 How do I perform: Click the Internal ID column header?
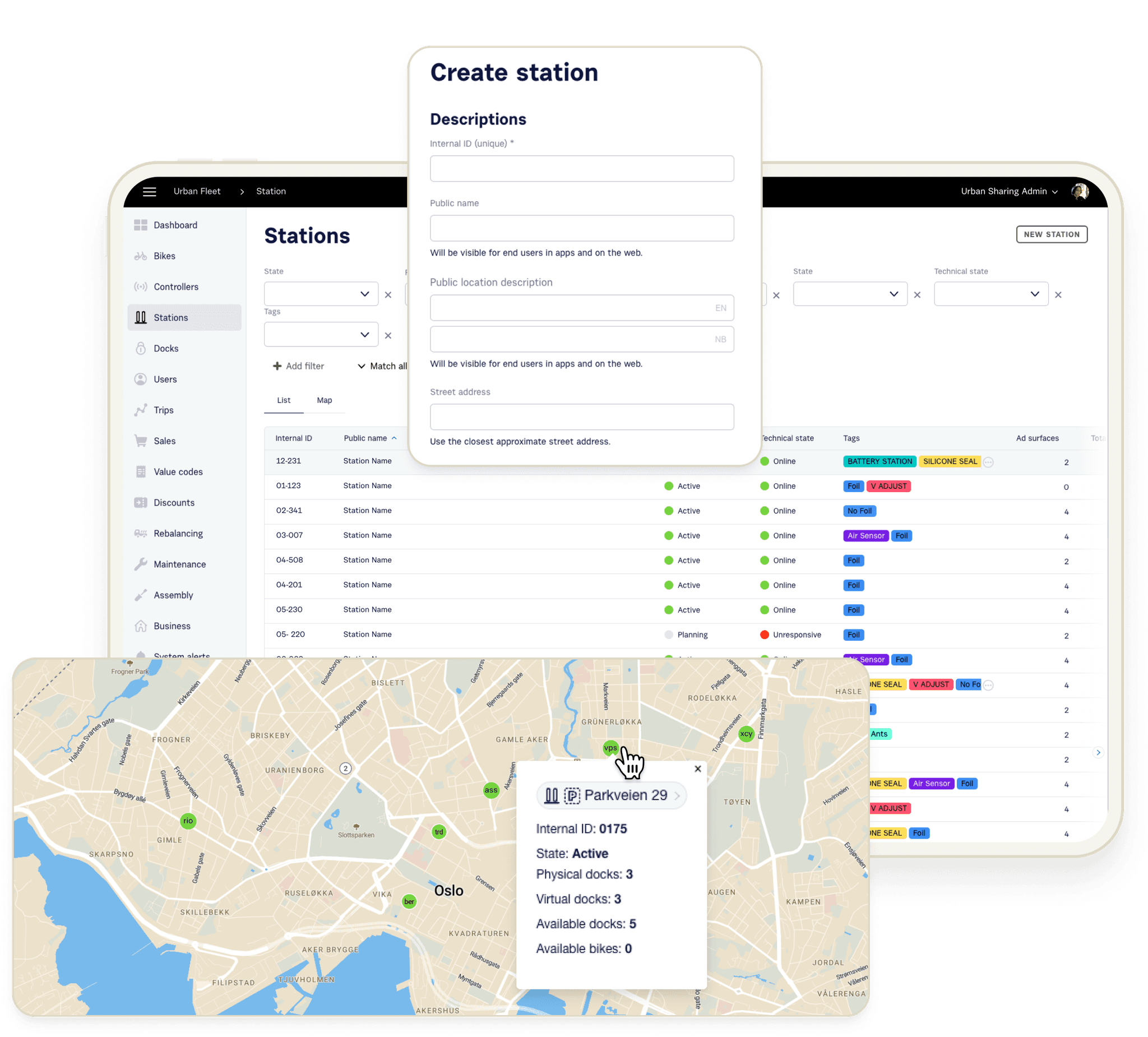click(293, 438)
